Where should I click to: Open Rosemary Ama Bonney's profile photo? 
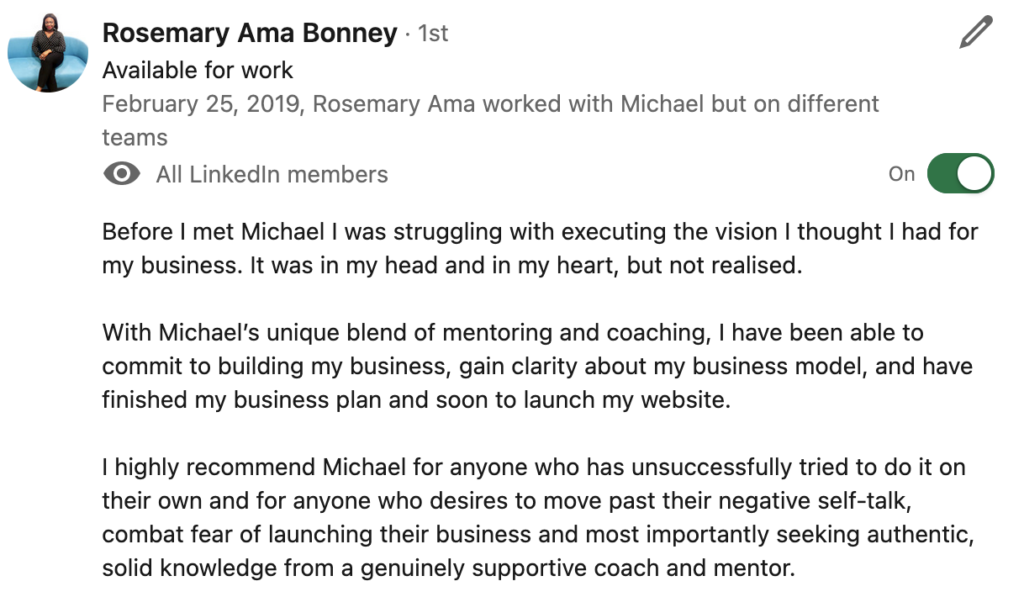[48, 52]
